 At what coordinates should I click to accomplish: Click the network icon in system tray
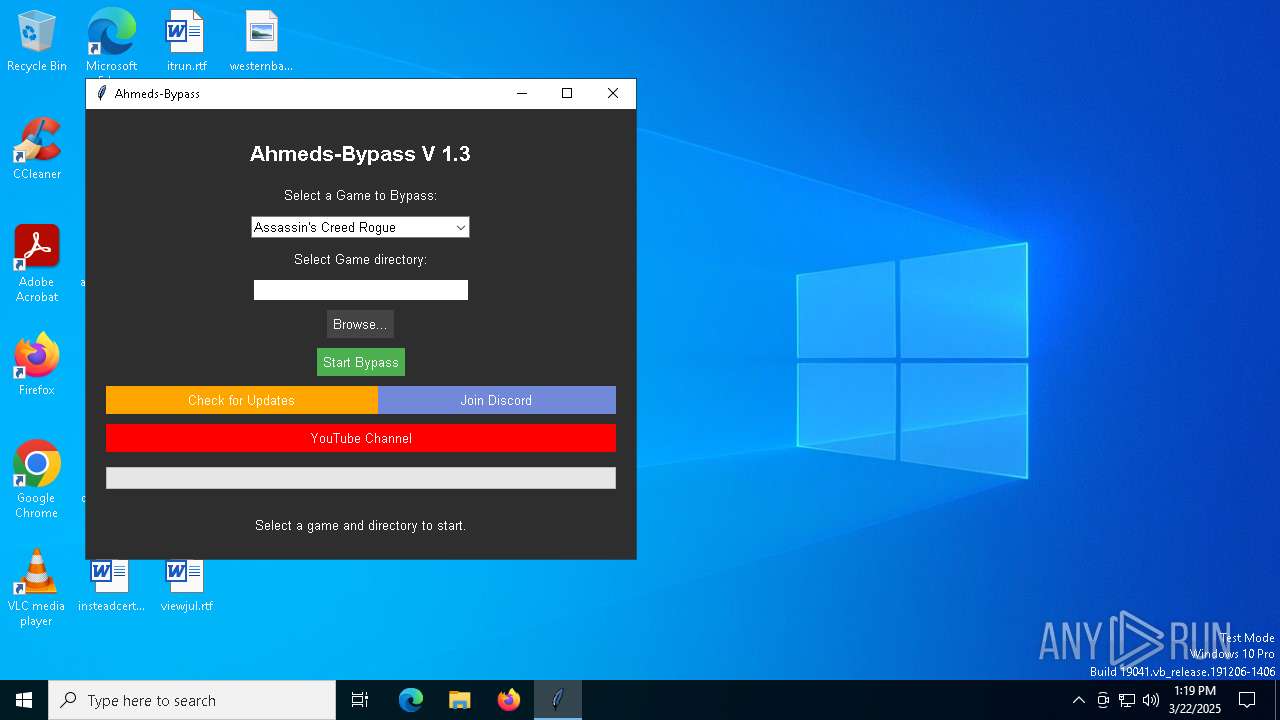click(x=1127, y=700)
